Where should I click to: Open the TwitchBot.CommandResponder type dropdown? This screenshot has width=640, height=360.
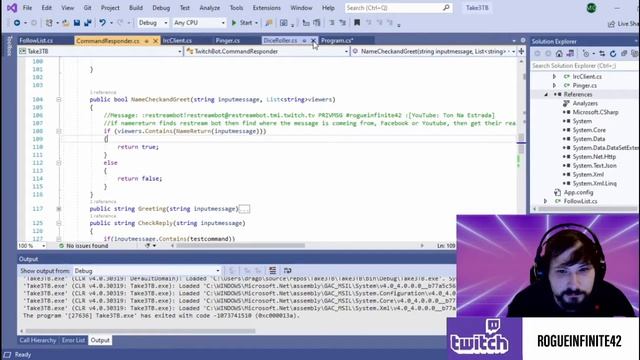(x=267, y=51)
